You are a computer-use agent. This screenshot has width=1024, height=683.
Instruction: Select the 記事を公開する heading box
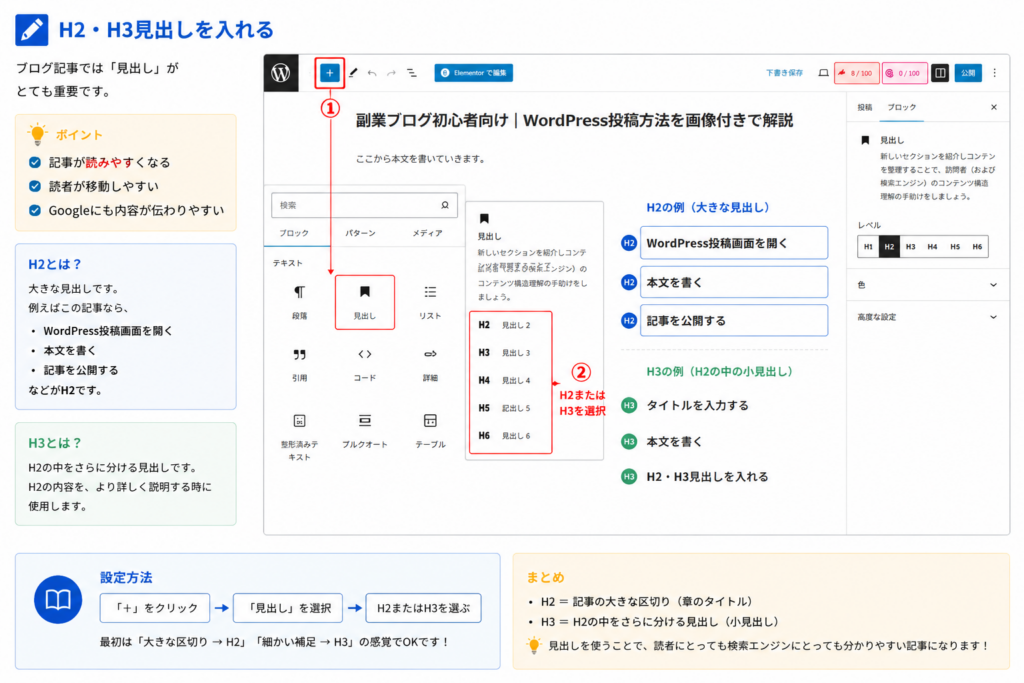[x=733, y=321]
